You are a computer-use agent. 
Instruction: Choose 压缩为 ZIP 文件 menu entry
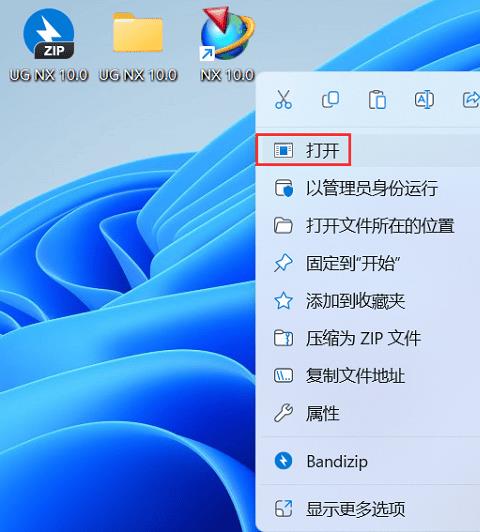click(368, 338)
